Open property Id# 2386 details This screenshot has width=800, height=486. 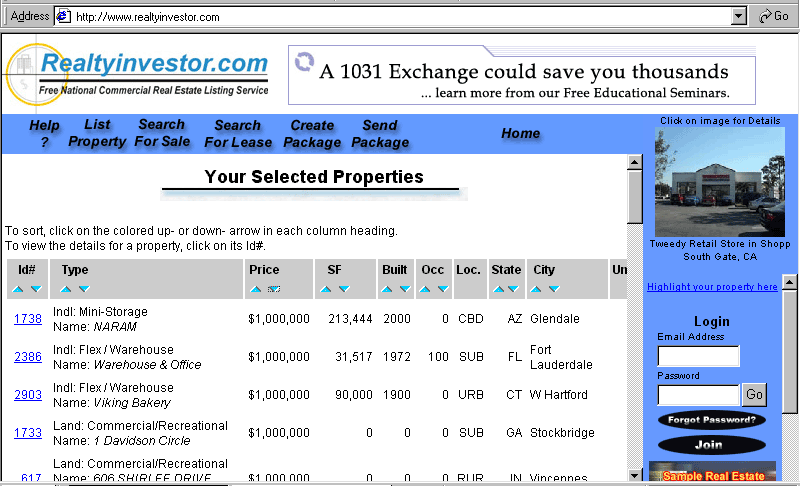coord(28,356)
